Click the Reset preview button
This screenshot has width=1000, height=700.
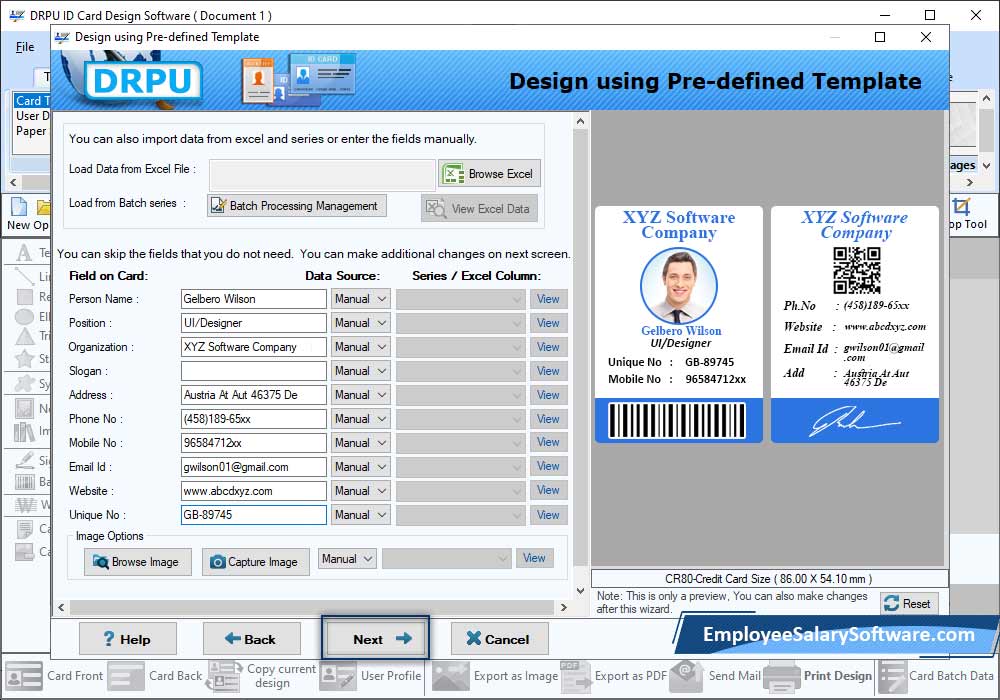tap(909, 603)
